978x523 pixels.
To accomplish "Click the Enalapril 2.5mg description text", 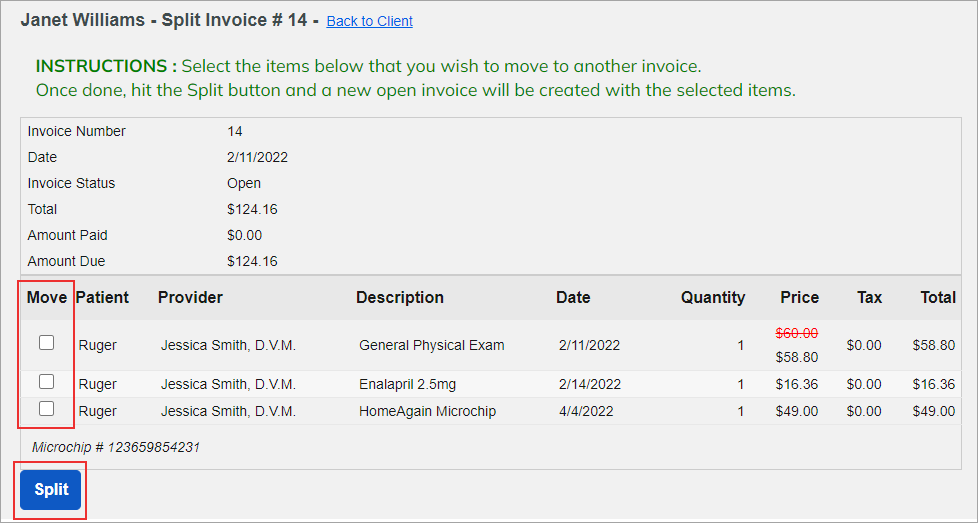I will [407, 384].
